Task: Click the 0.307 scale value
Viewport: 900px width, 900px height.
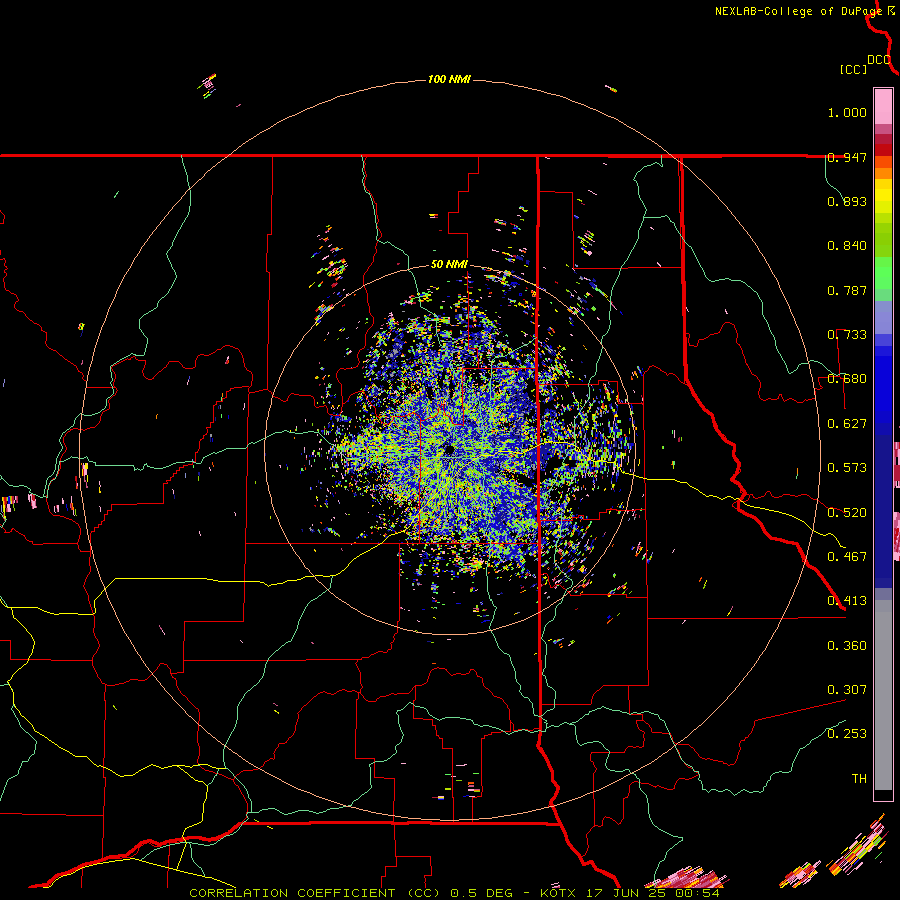Action: point(847,689)
